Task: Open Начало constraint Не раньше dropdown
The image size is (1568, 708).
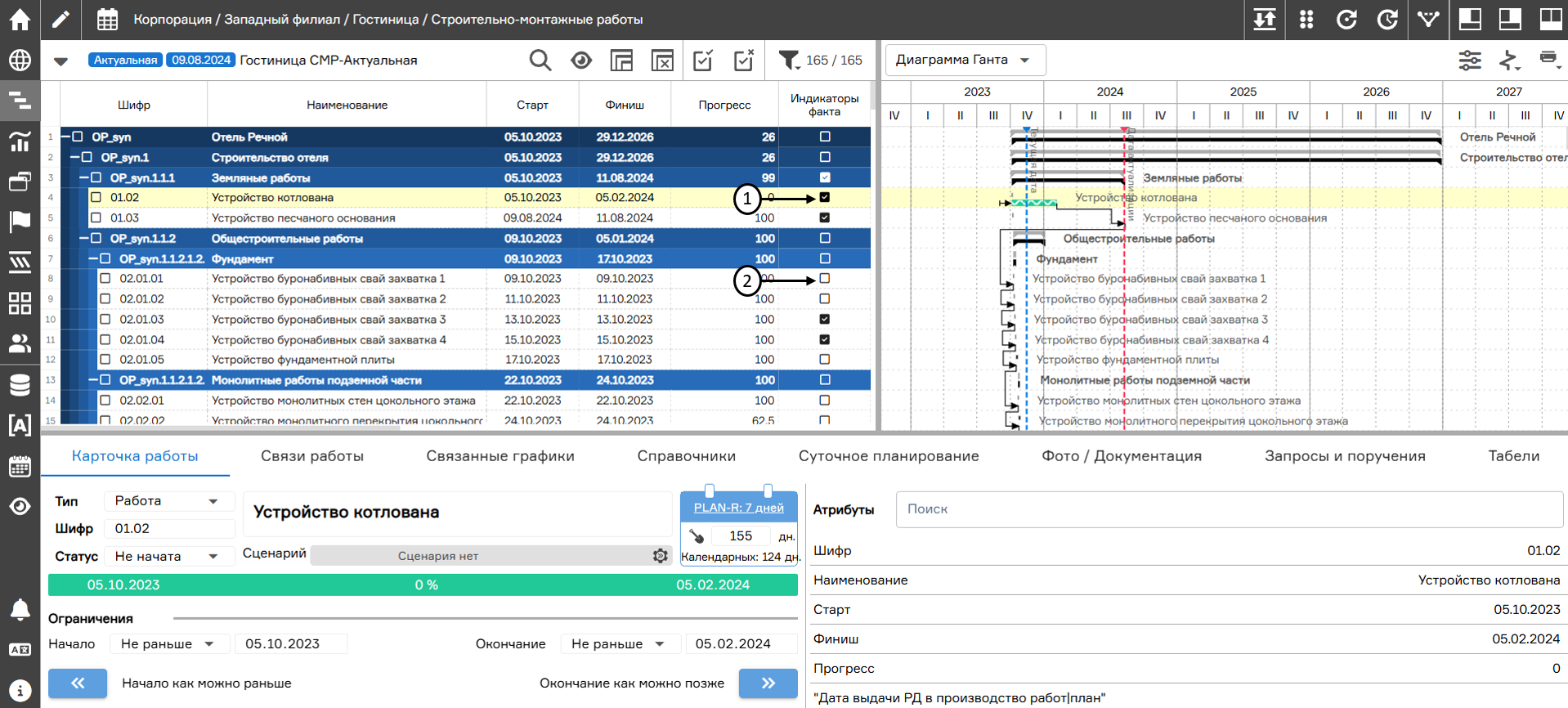Action: tap(168, 643)
